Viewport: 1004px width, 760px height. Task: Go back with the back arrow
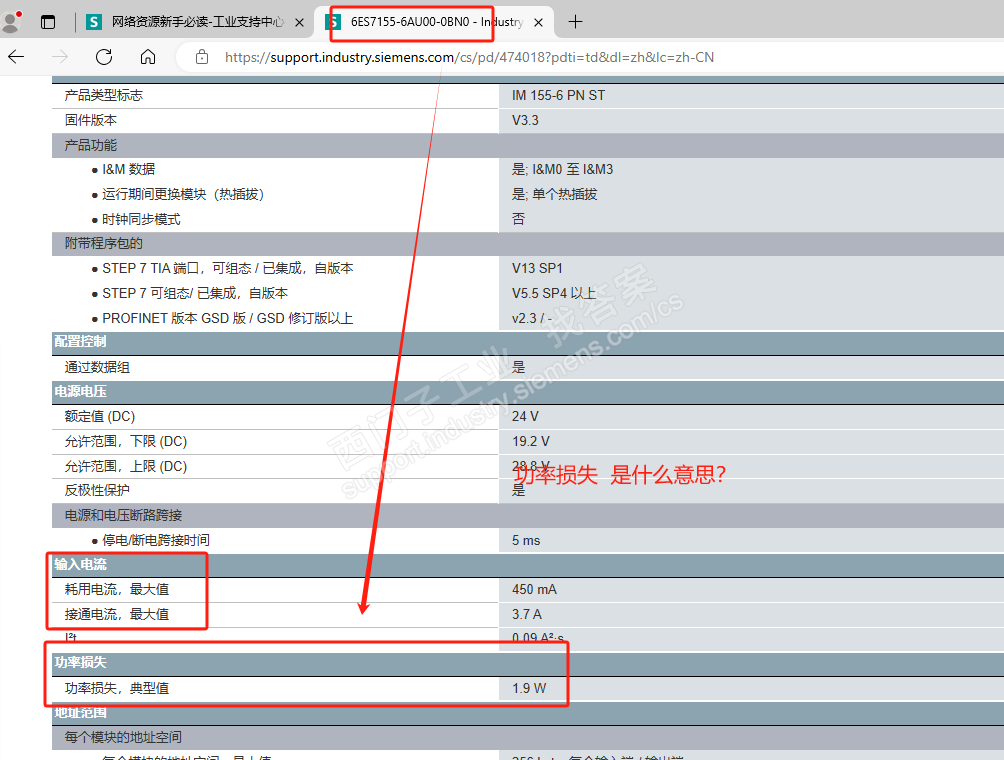tap(16, 57)
